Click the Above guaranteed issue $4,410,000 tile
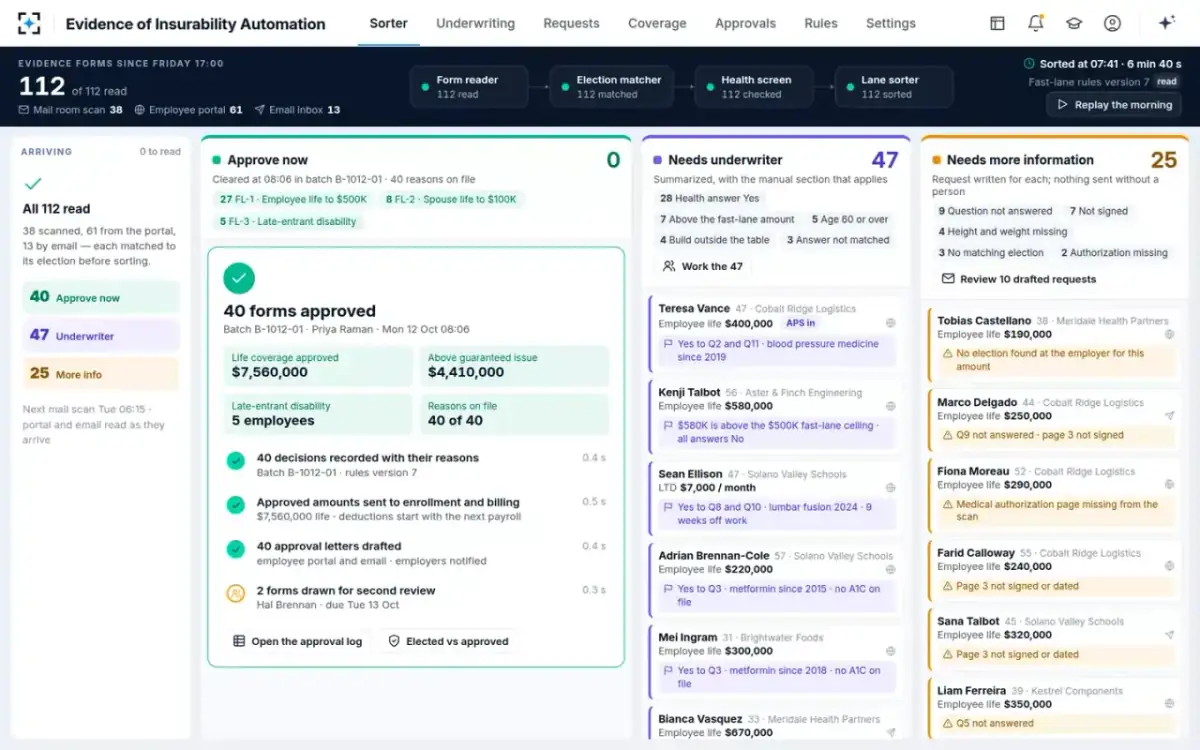 [x=514, y=366]
